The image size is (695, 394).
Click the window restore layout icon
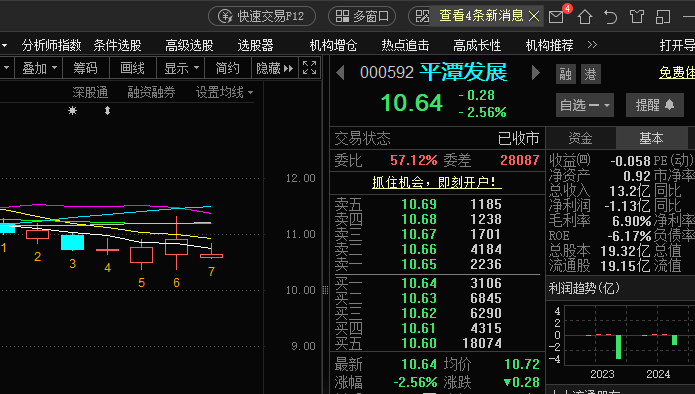click(663, 17)
